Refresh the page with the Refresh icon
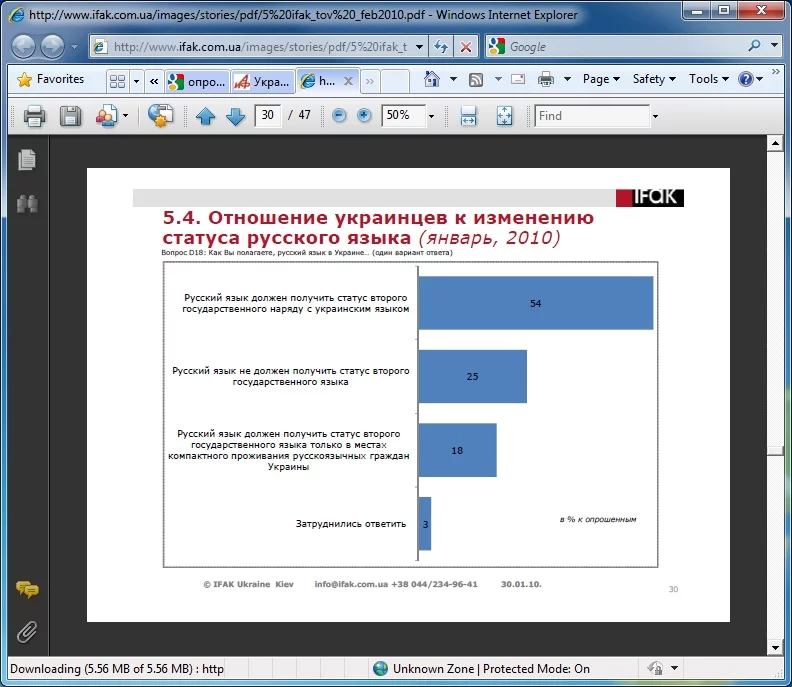This screenshot has width=792, height=687. pos(441,47)
